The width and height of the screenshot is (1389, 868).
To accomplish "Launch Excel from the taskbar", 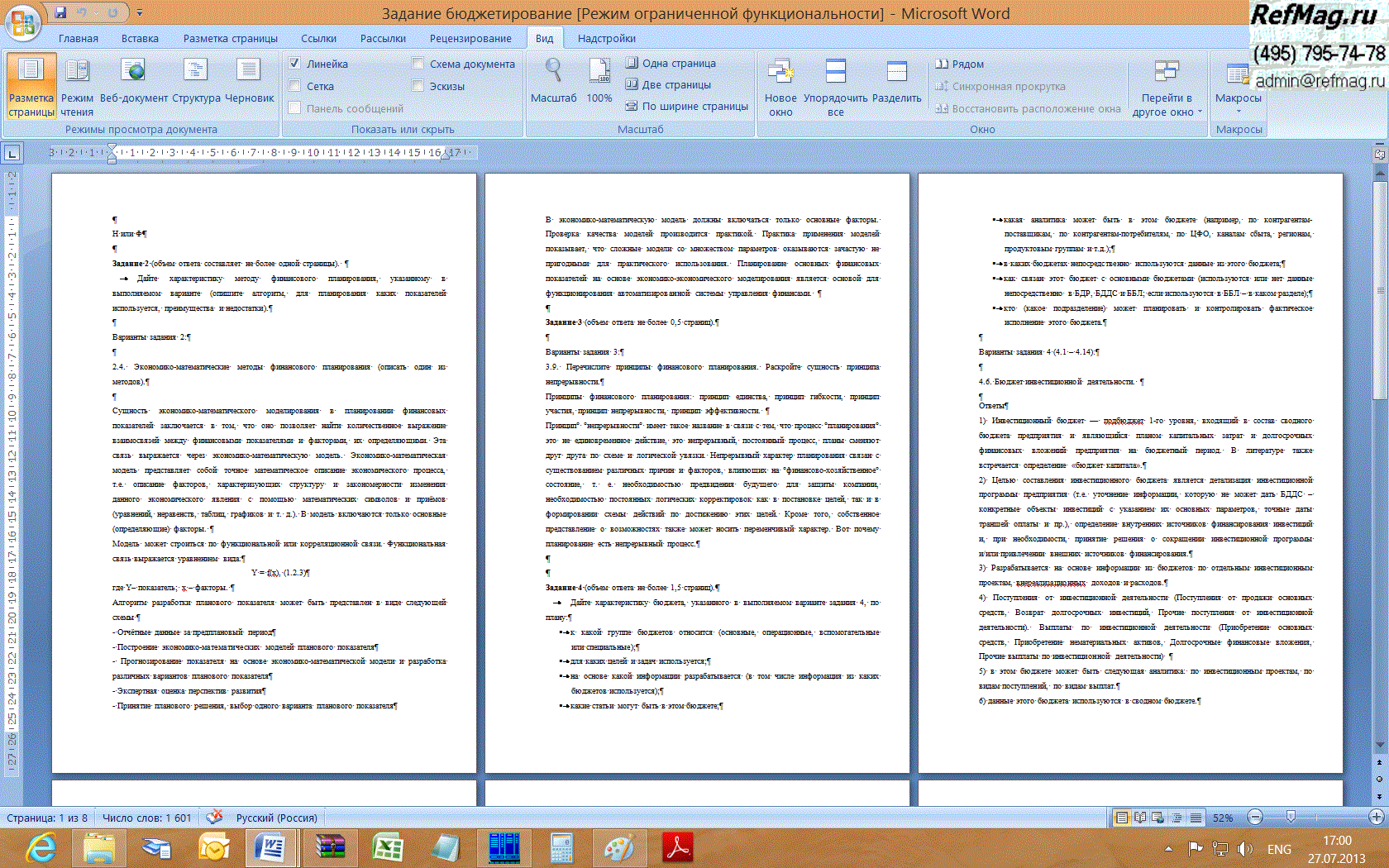I will [387, 847].
